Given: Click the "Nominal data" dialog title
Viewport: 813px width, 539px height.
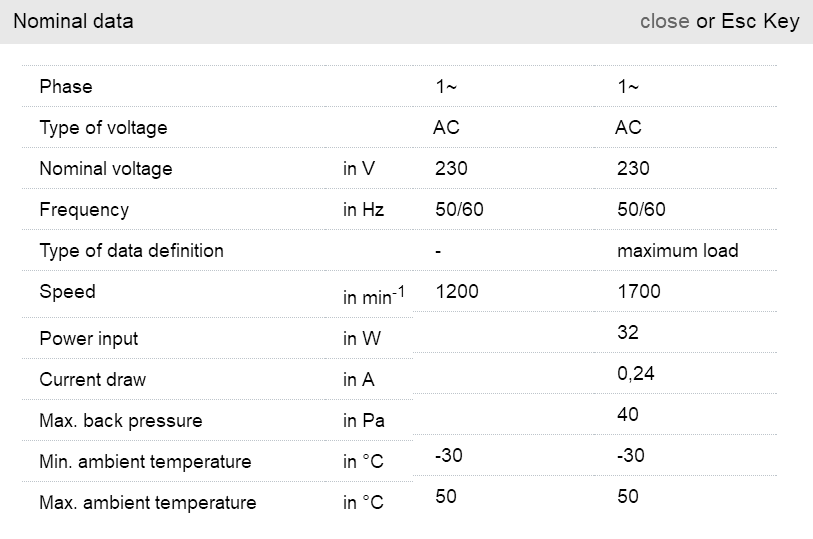Looking at the screenshot, I should [73, 21].
